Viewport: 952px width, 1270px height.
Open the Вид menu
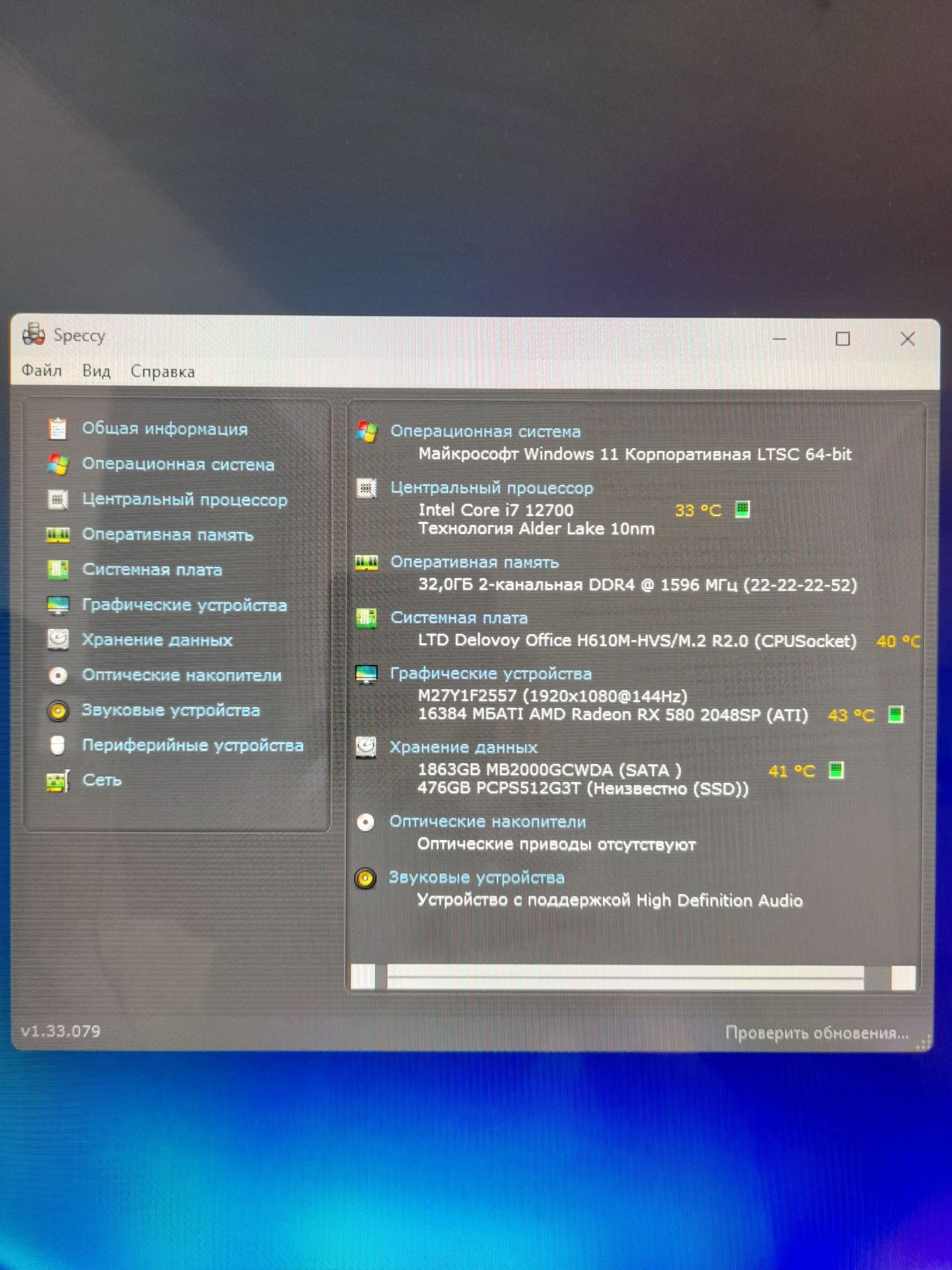(x=96, y=371)
